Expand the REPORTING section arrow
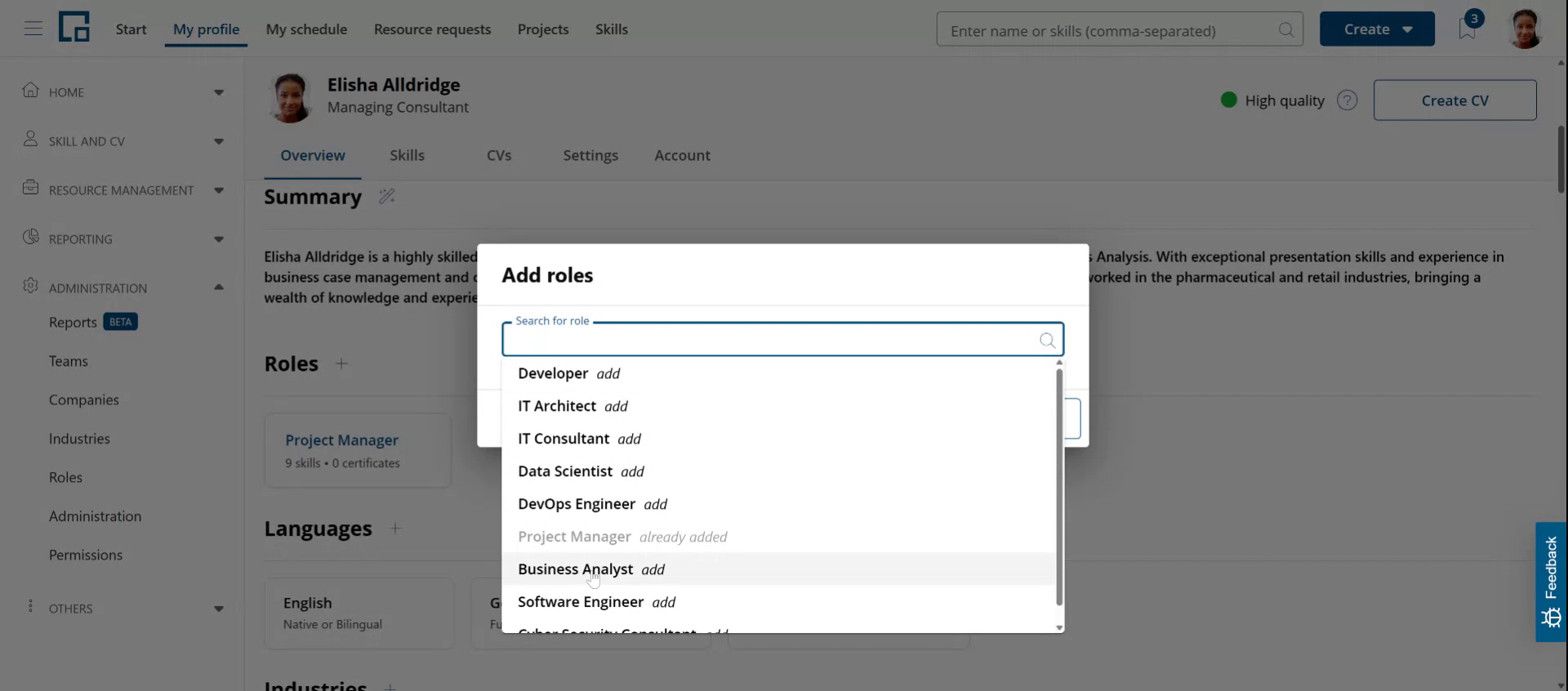1568x691 pixels. point(219,239)
